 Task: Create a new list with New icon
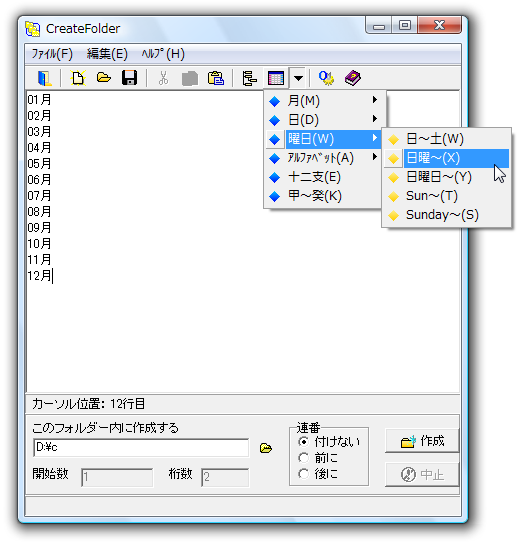click(78, 78)
